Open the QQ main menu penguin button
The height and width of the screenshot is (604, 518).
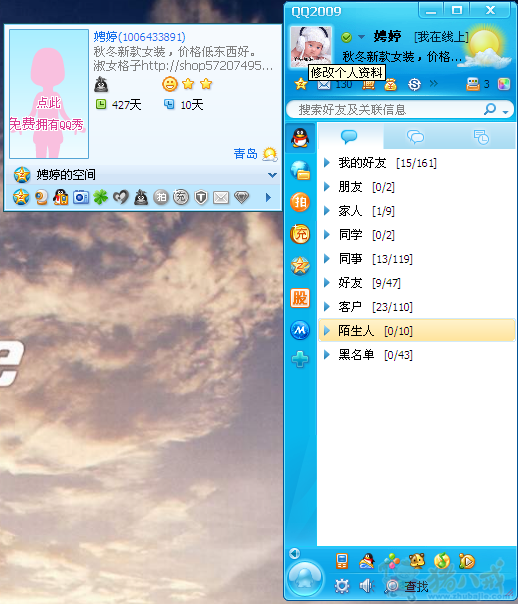304,578
